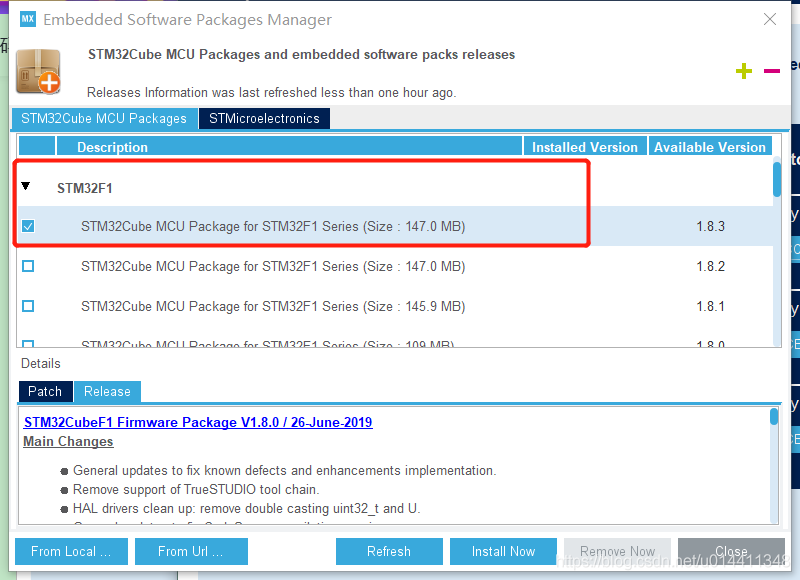Collapse the STM32F1 tree node arrow

coord(26,186)
